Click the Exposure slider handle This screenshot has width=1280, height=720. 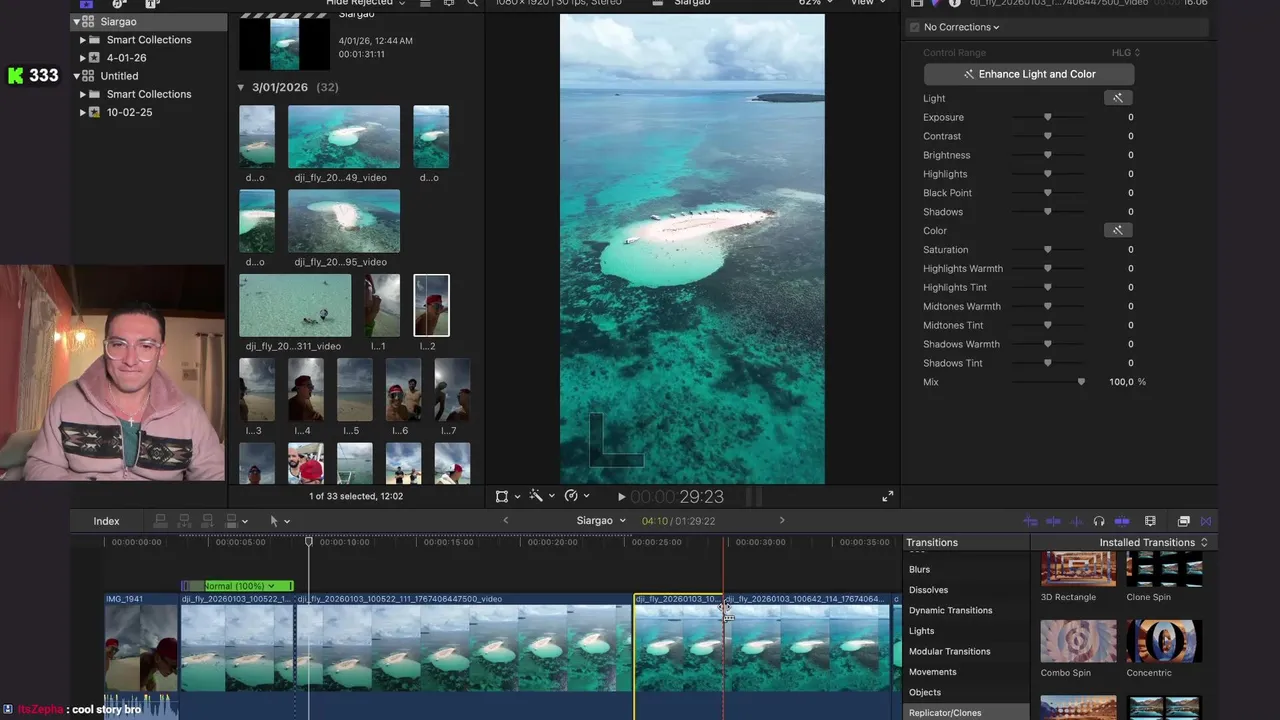[x=1048, y=117]
